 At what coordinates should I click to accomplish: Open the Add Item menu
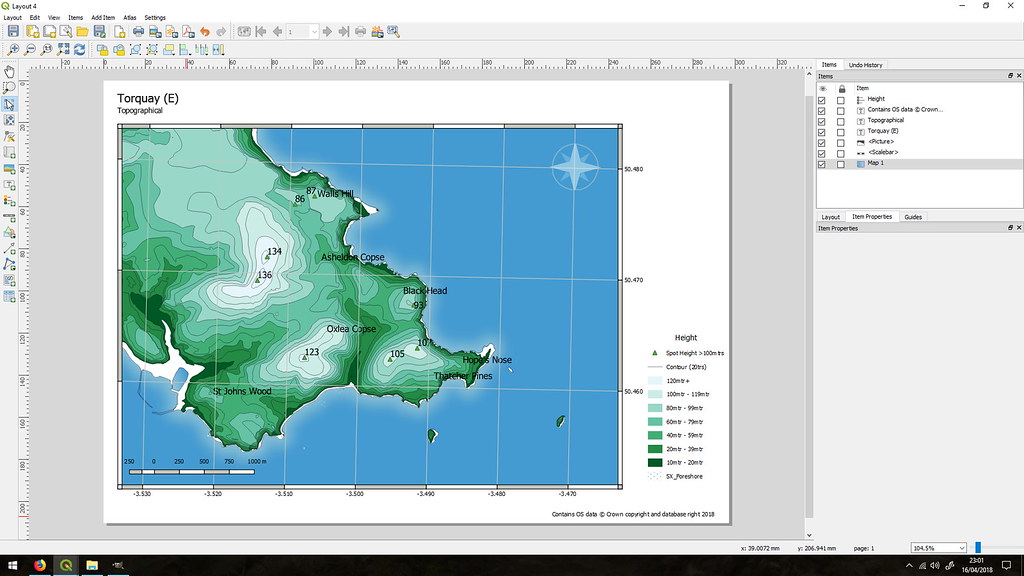pos(103,18)
